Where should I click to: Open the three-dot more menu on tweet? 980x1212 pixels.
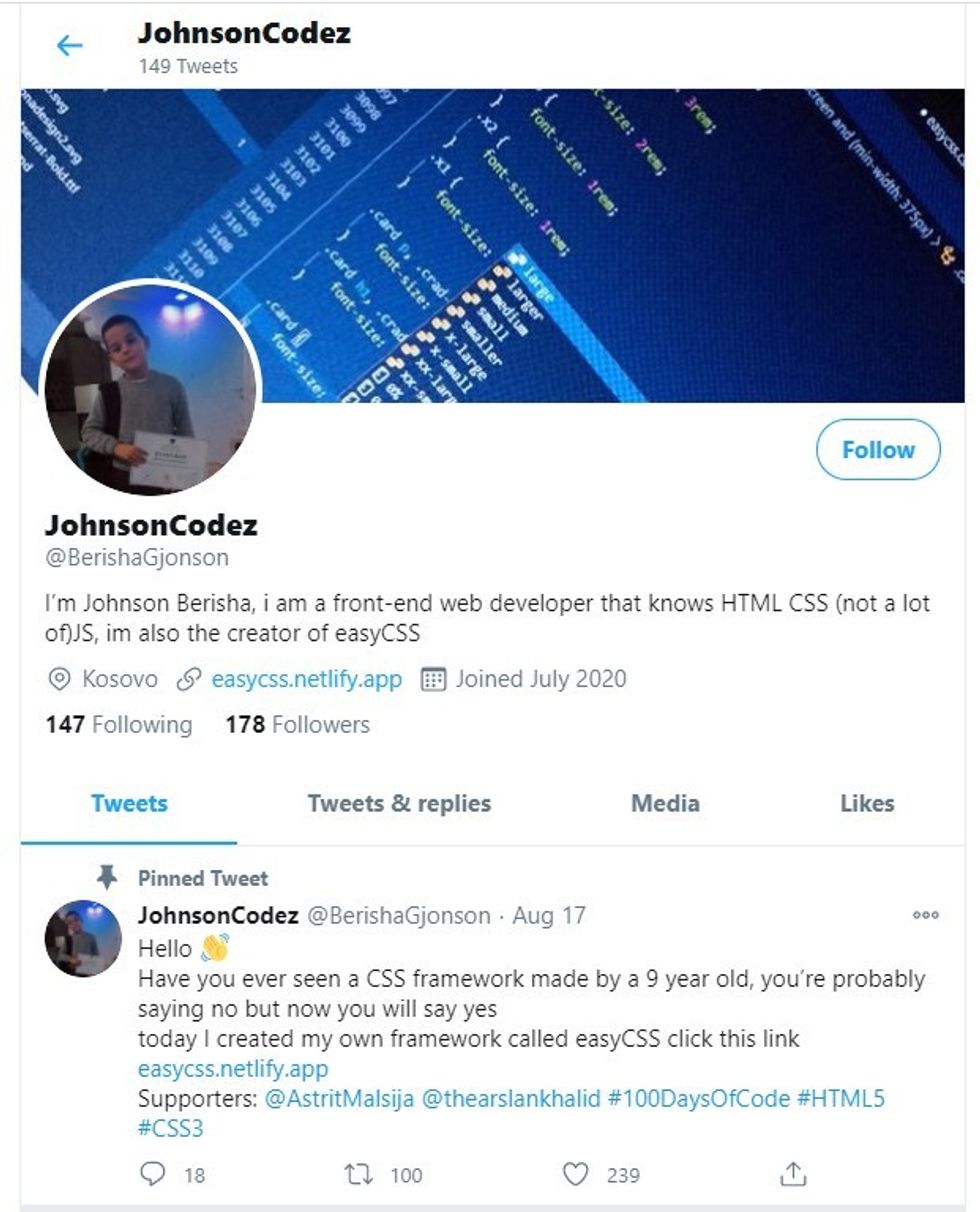pos(926,915)
